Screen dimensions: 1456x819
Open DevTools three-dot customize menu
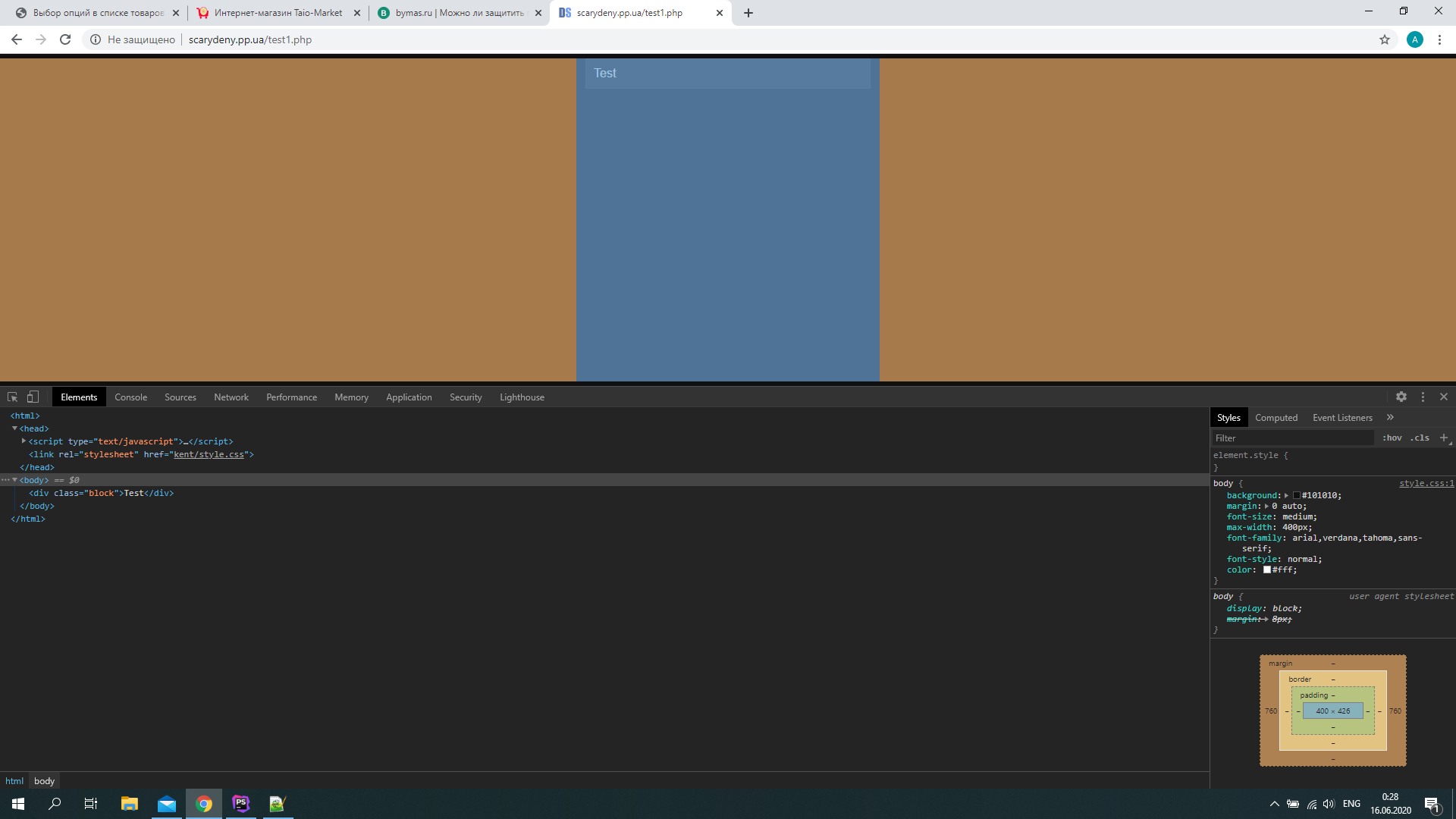pyautogui.click(x=1423, y=397)
